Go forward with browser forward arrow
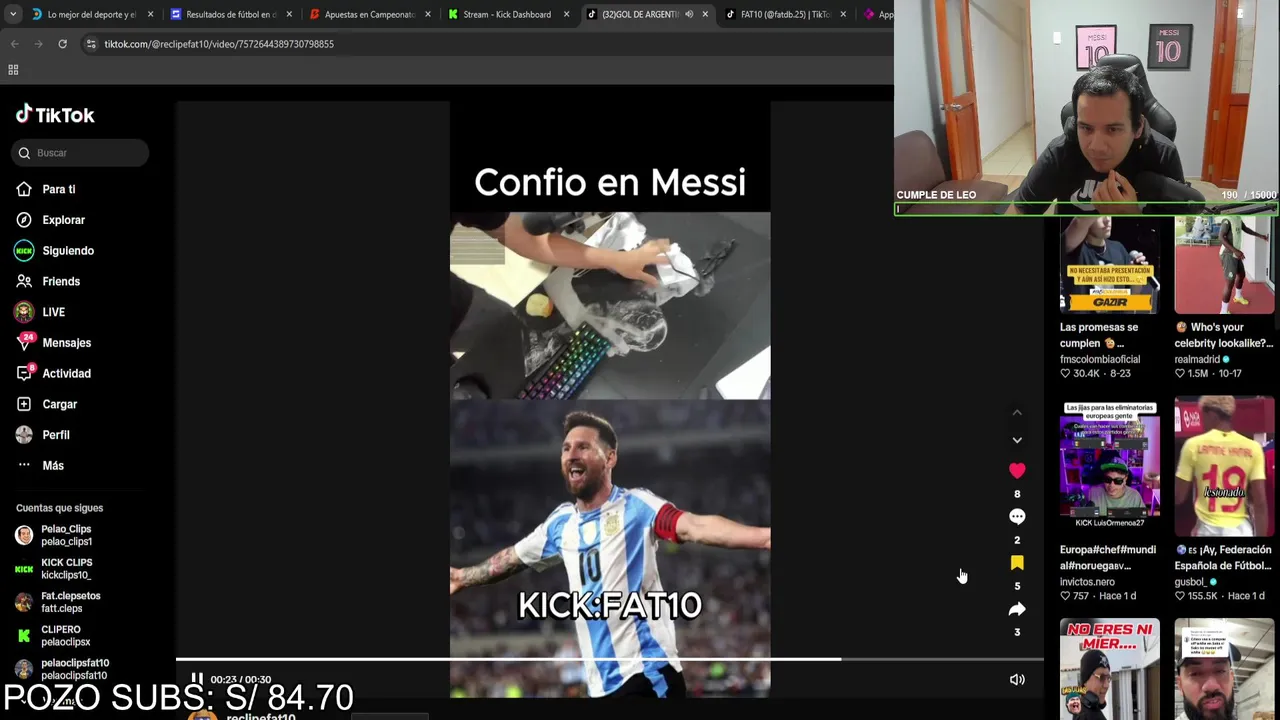The image size is (1280, 720). coord(38,44)
